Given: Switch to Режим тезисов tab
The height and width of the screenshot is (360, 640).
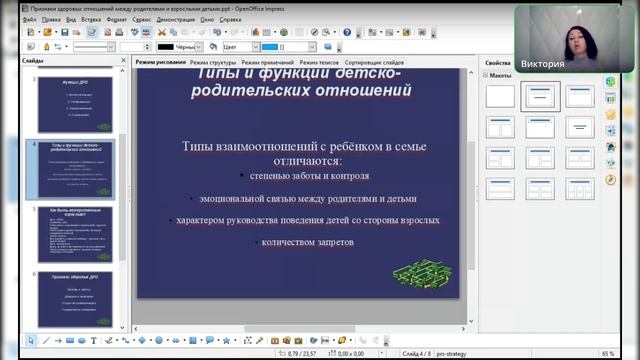Looking at the screenshot, I should click(x=319, y=62).
